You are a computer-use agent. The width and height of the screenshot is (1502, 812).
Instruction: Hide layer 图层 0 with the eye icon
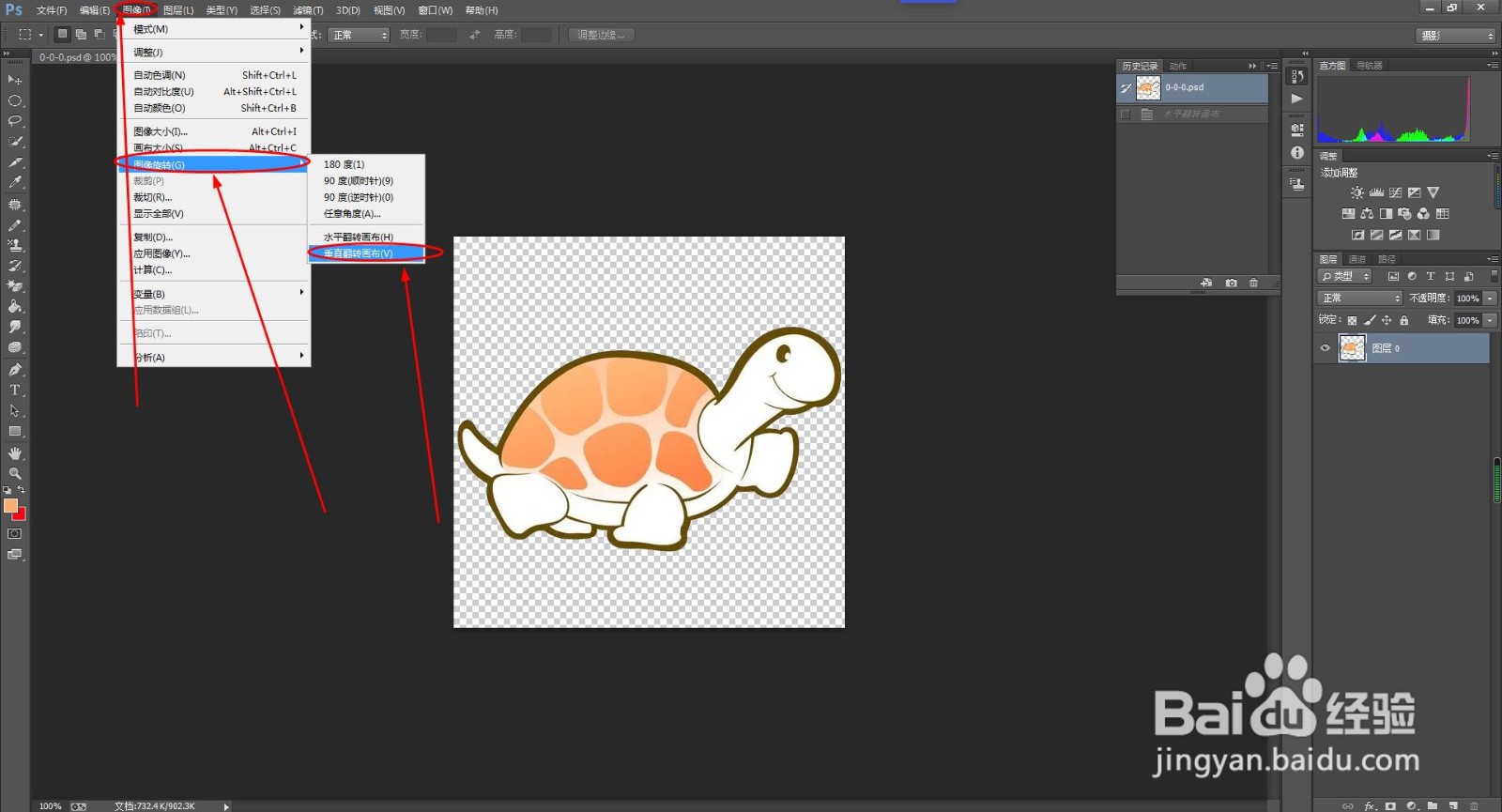(x=1326, y=348)
